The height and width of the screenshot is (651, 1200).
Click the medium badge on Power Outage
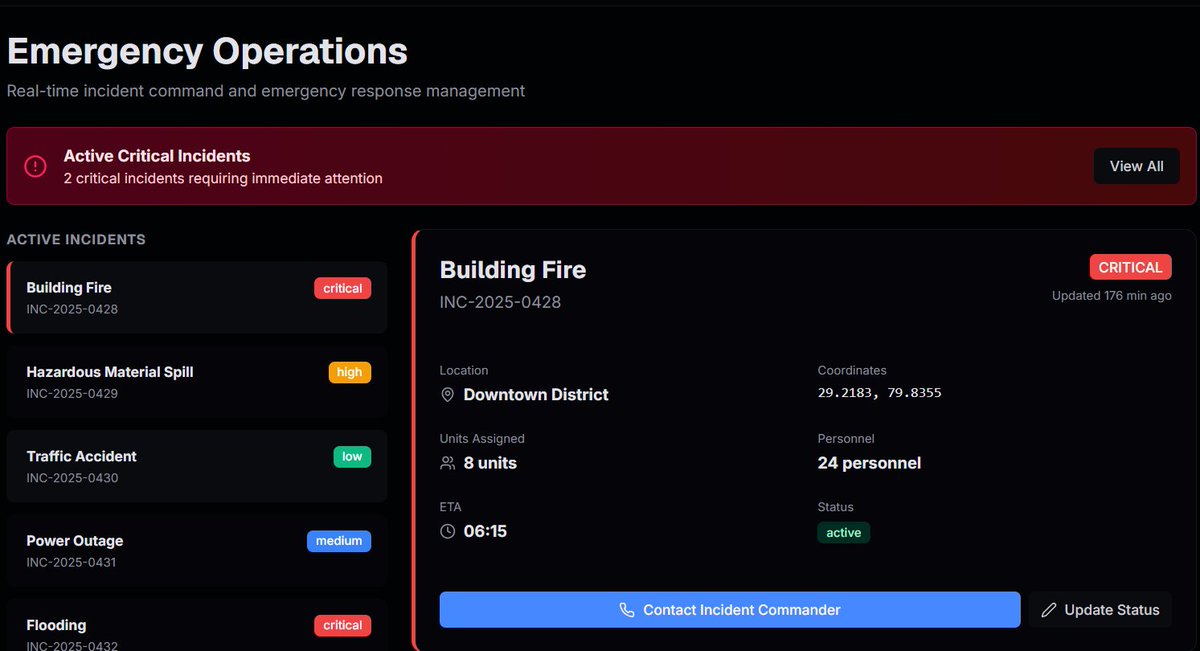pos(339,541)
